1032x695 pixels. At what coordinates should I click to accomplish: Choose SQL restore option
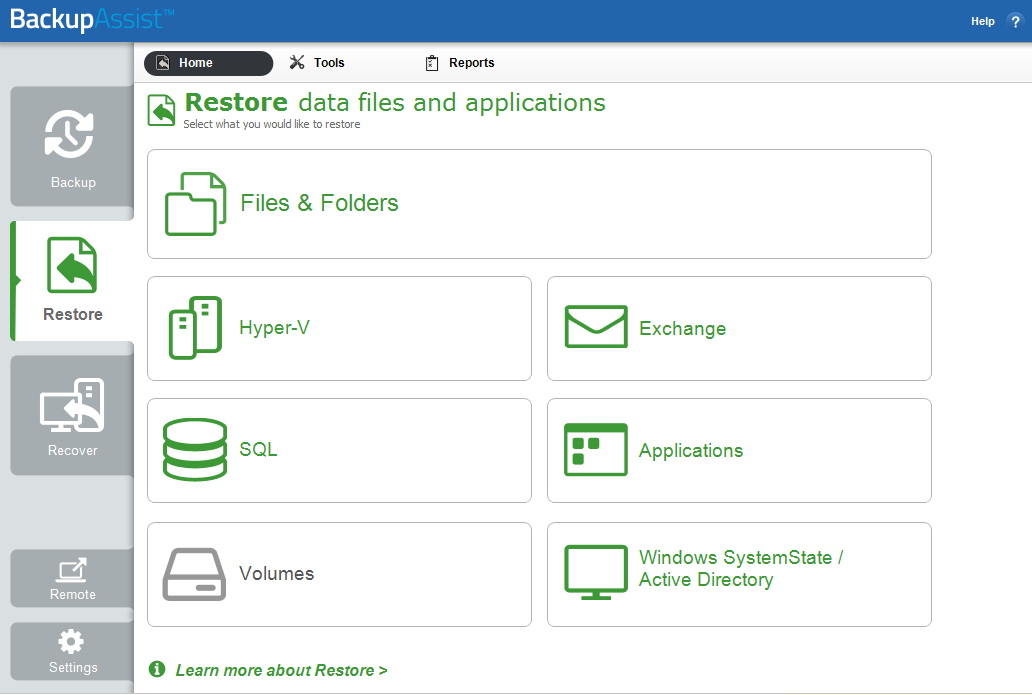click(x=339, y=450)
